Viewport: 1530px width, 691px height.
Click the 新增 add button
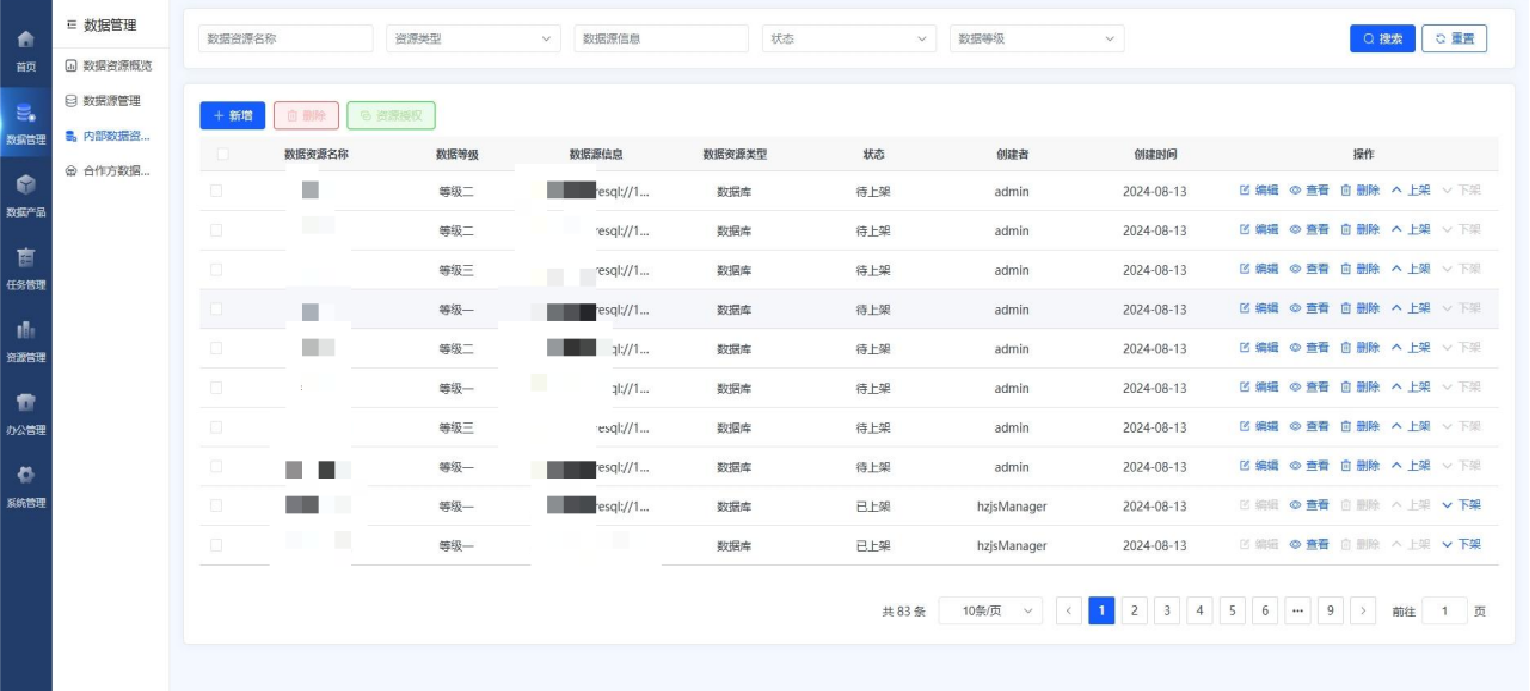point(232,115)
